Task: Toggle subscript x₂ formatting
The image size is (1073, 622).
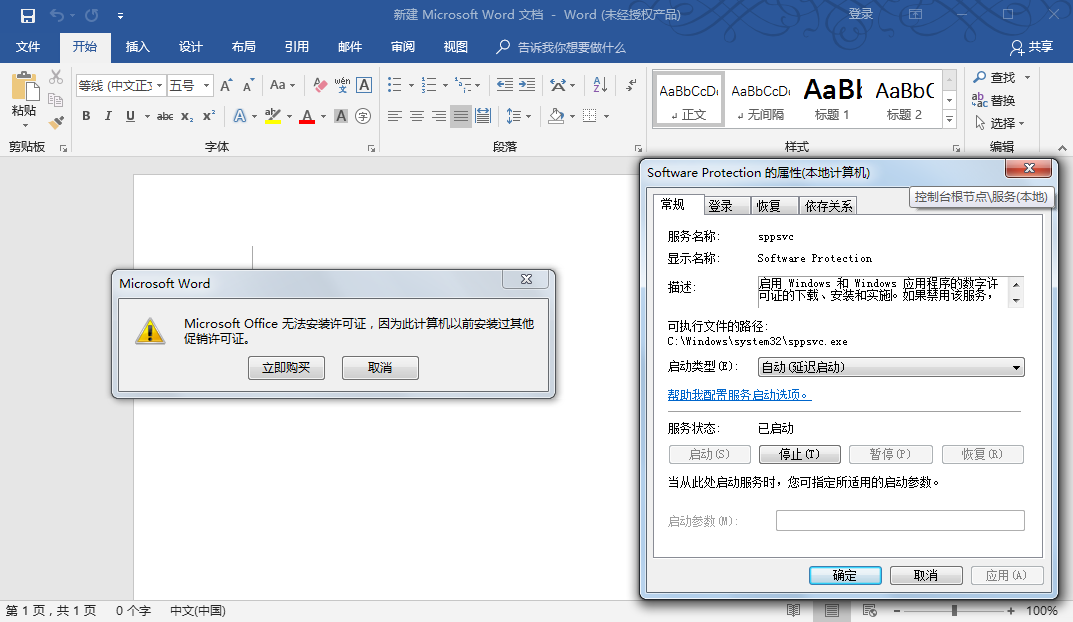Action: tap(187, 116)
